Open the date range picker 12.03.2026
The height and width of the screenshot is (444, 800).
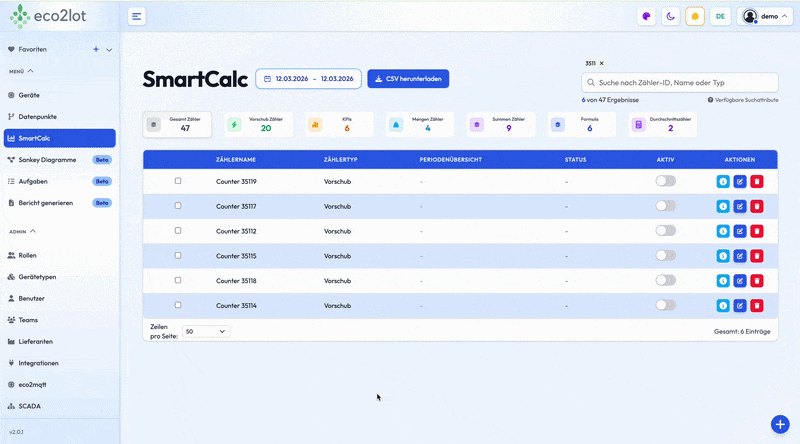308,79
